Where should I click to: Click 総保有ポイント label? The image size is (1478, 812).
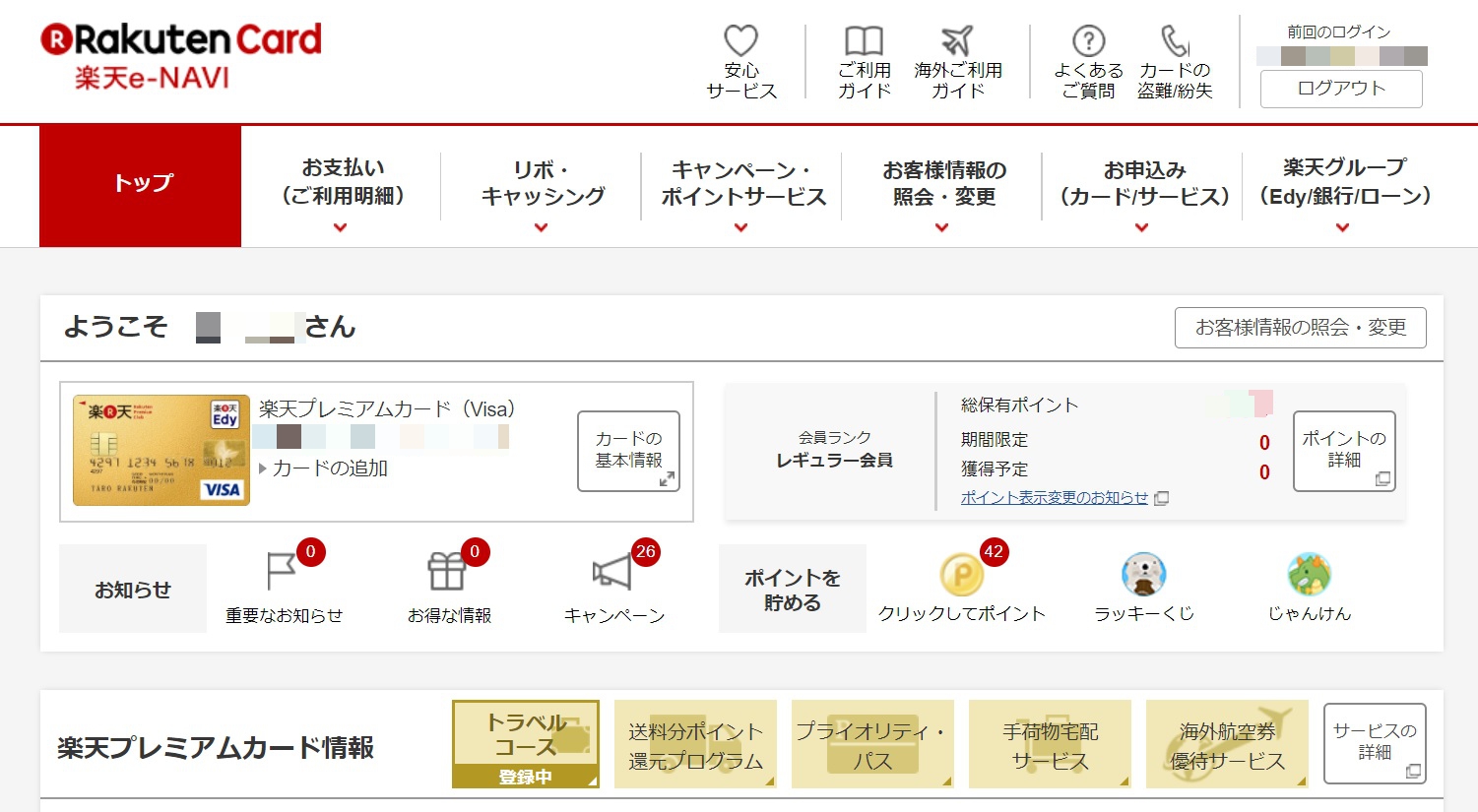1019,406
